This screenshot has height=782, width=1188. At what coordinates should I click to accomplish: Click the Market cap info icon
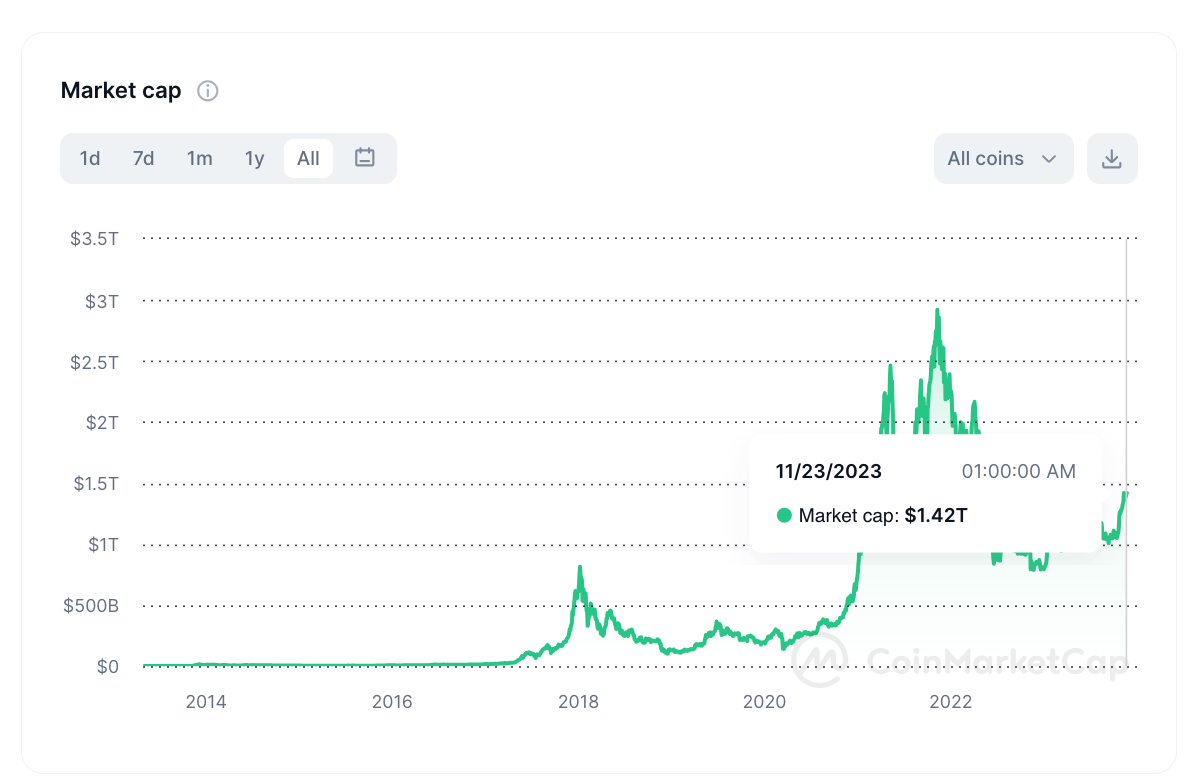[x=208, y=91]
